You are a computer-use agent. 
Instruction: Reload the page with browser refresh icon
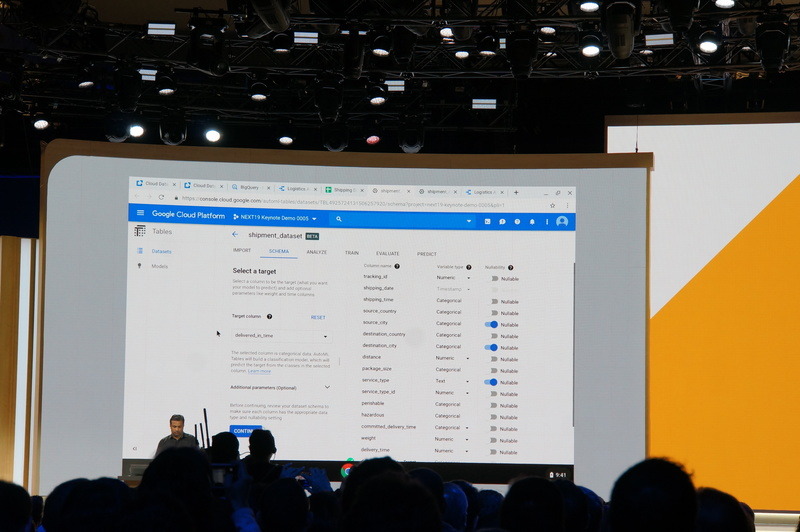coord(161,197)
